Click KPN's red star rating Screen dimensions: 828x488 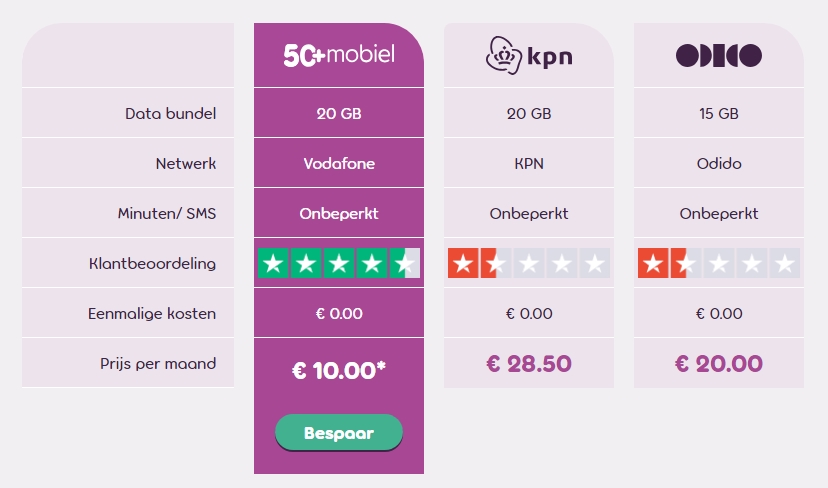[x=529, y=263]
